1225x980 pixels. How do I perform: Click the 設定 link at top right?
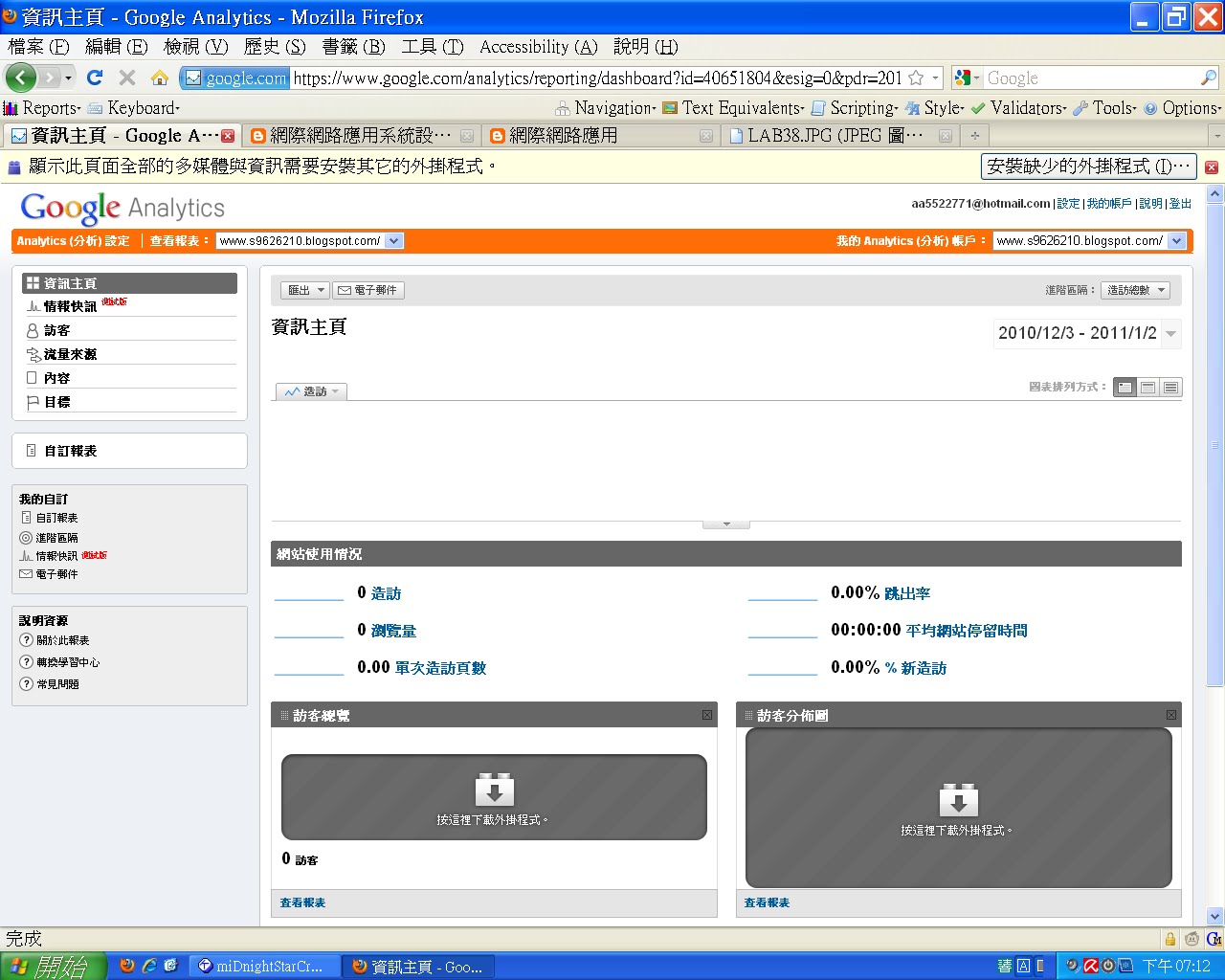click(x=1068, y=204)
